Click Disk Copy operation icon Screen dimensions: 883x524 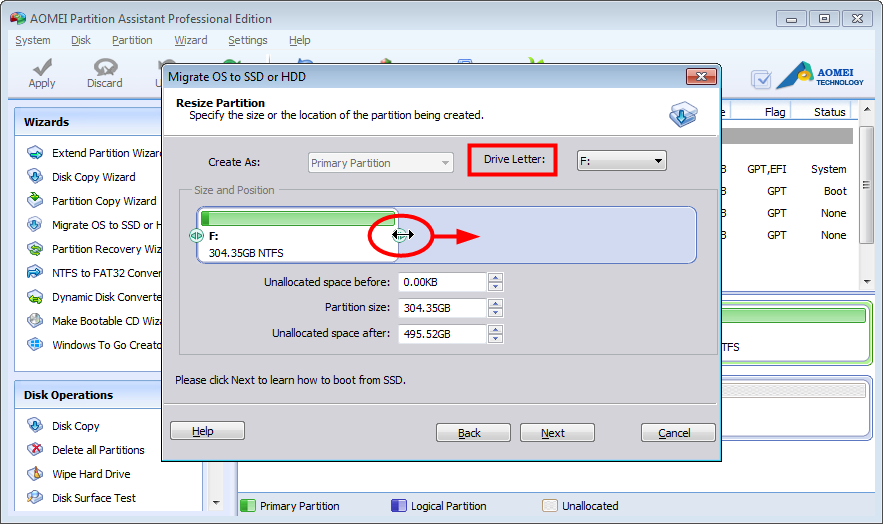(35, 426)
